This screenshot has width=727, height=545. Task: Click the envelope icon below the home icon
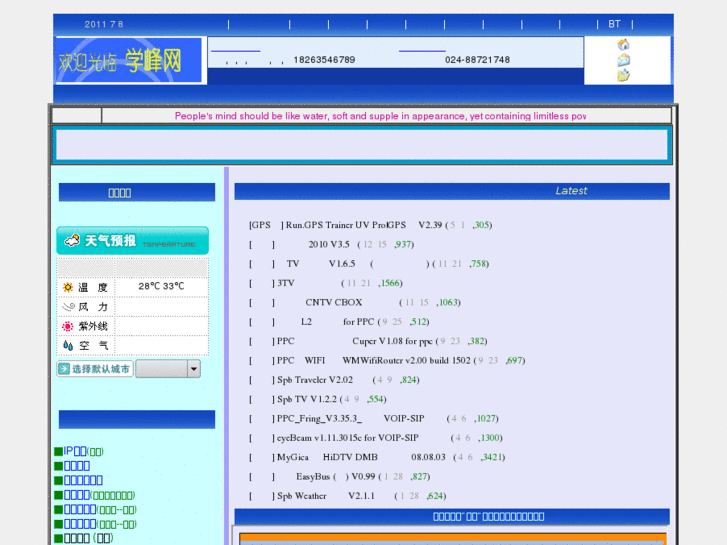click(623, 60)
